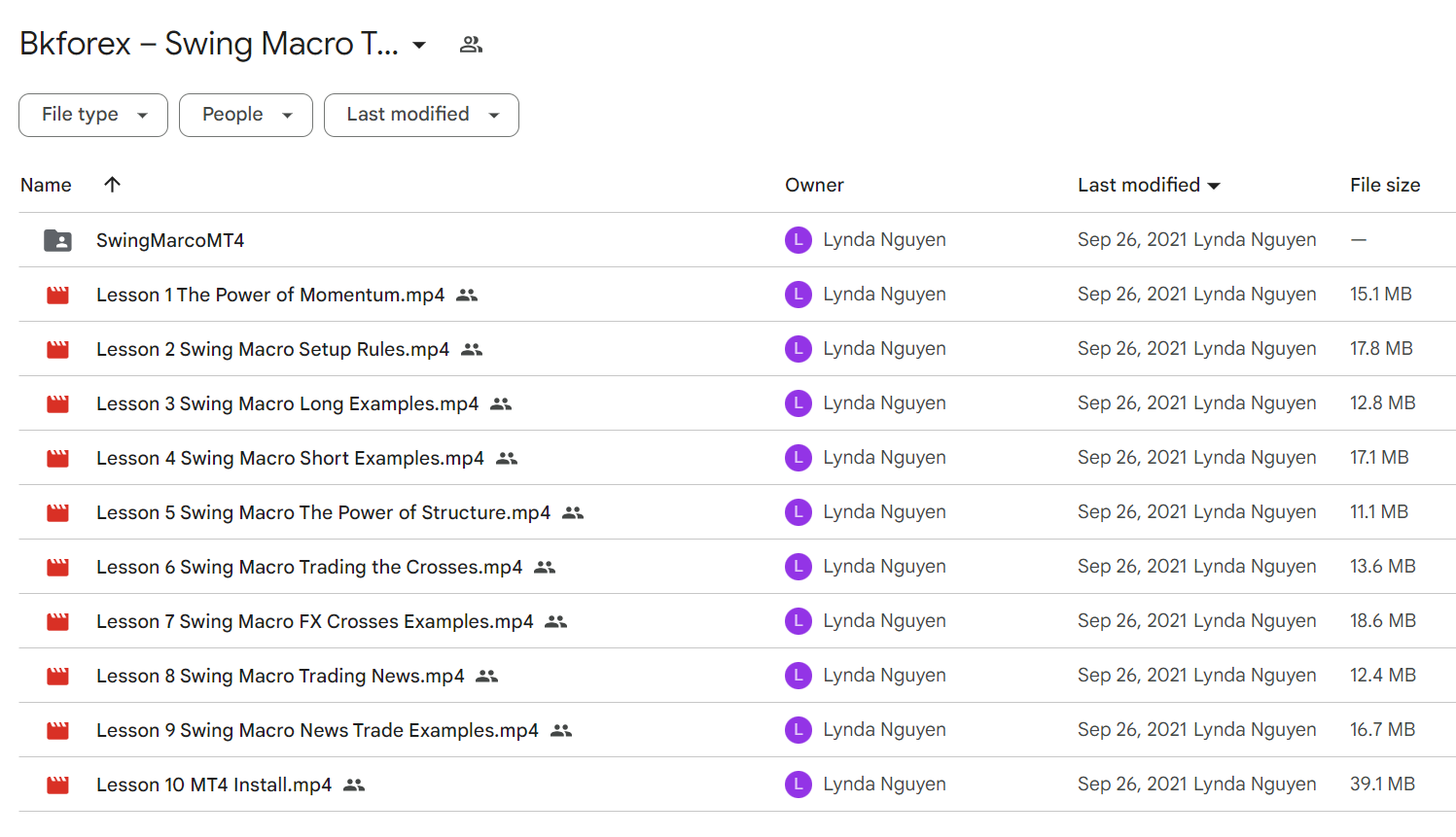Select Lesson 9 Swing Macro News Trade Examples.mp4
Viewport: 1456px width, 837px height.
coord(317,730)
